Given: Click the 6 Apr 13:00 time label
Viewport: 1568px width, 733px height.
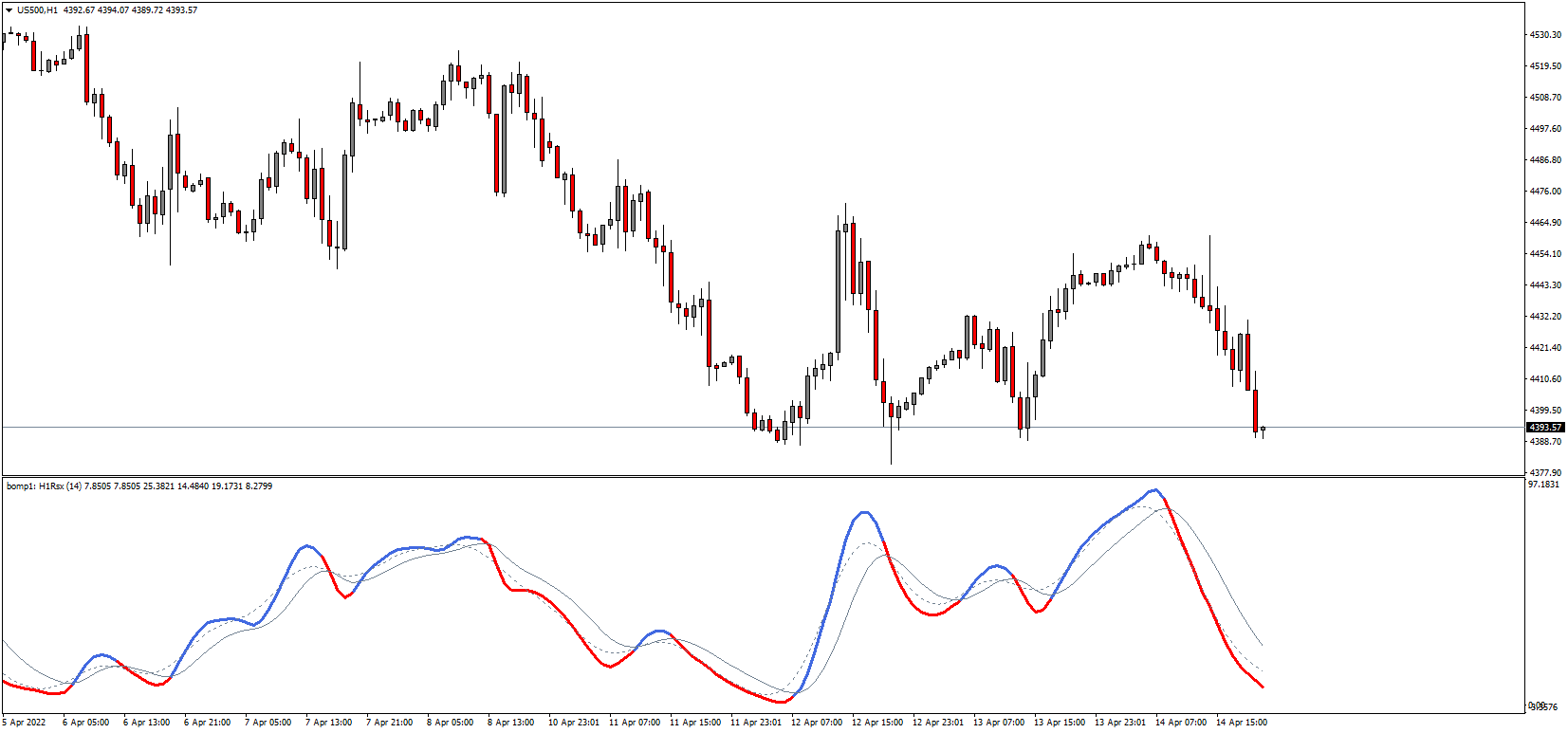Looking at the screenshot, I should click(x=146, y=723).
